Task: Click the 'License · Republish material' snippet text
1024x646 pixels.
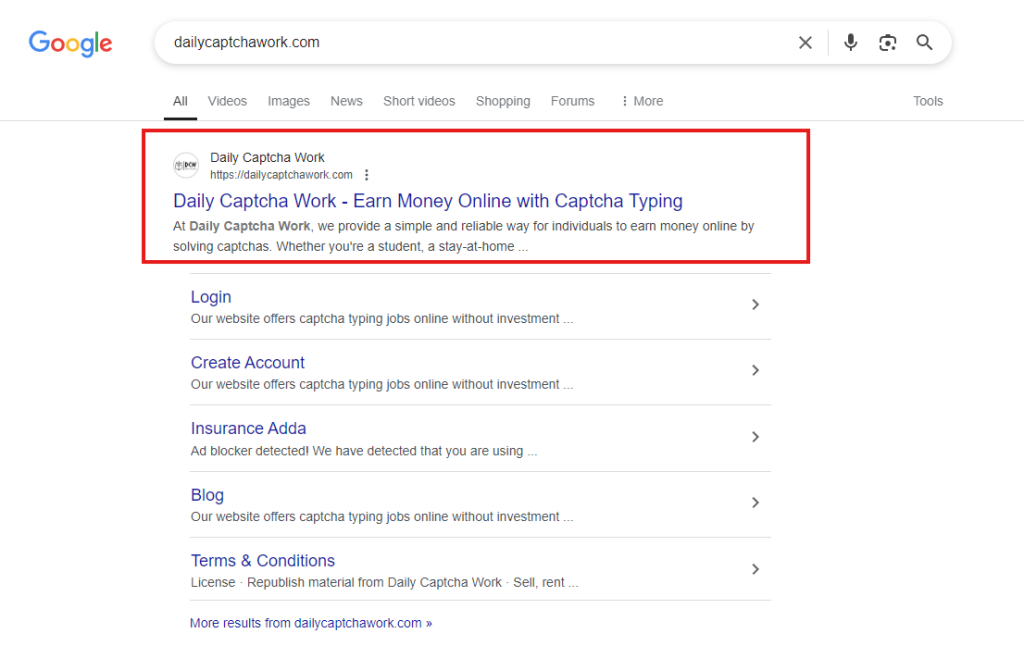Action: pos(384,583)
